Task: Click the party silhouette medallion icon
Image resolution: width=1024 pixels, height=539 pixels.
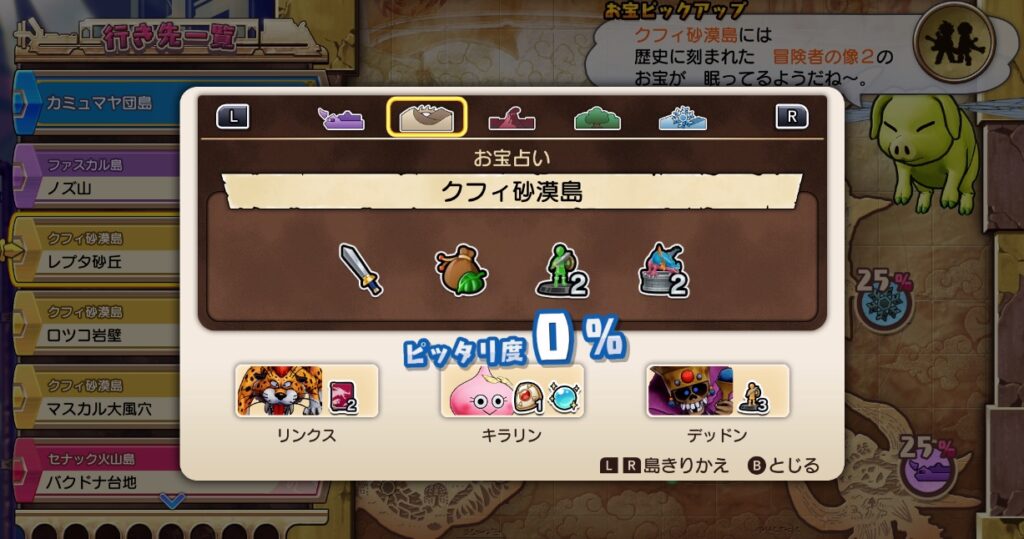Action: 954,42
